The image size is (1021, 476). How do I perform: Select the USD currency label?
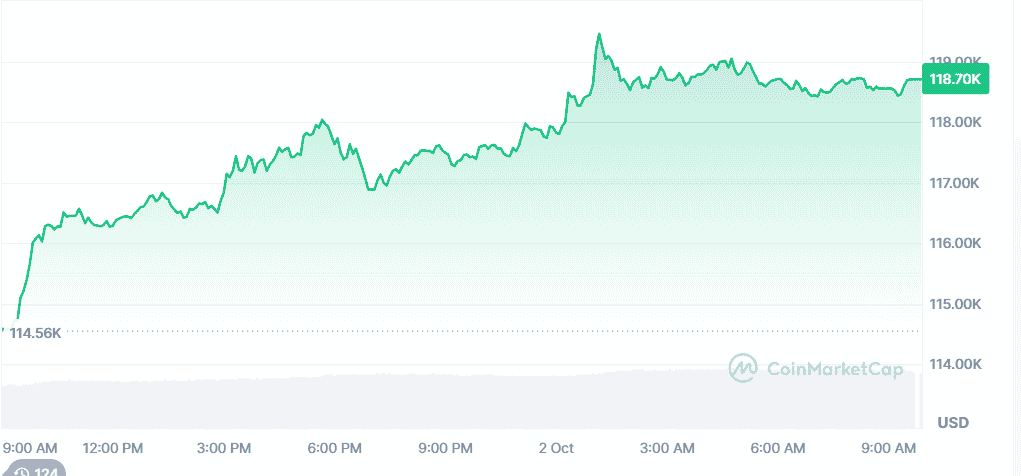click(953, 423)
